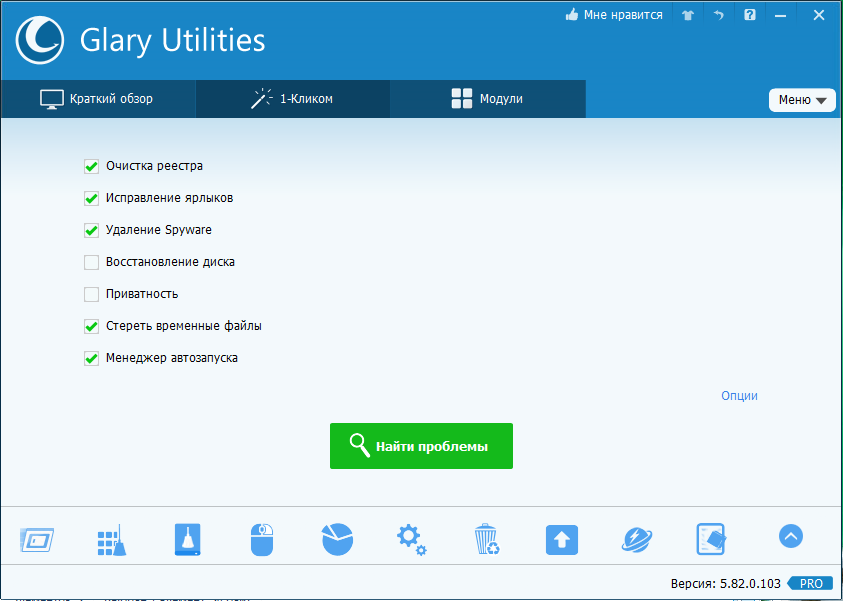Open the Краткий обзор tab
This screenshot has width=843, height=601.
pyautogui.click(x=99, y=99)
